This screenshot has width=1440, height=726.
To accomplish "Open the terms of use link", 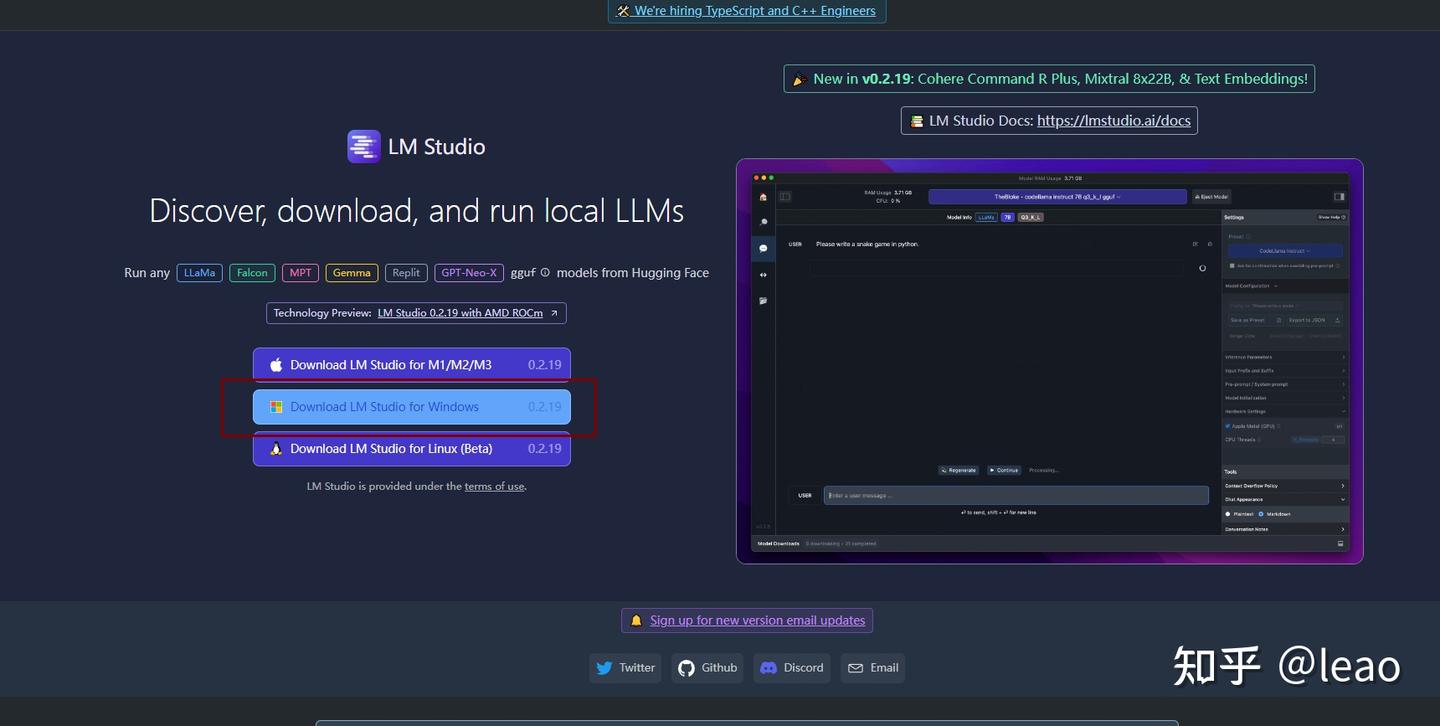I will pos(494,486).
